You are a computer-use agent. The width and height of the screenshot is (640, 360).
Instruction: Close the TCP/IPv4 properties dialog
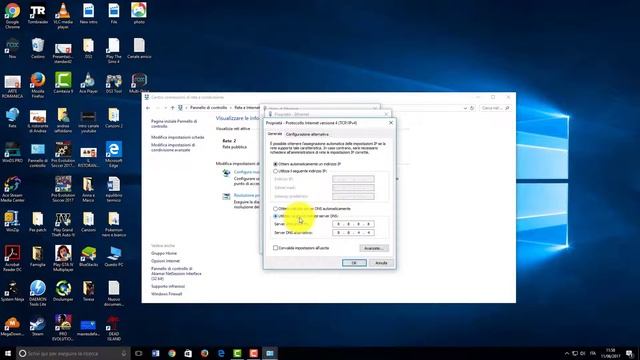(x=391, y=122)
